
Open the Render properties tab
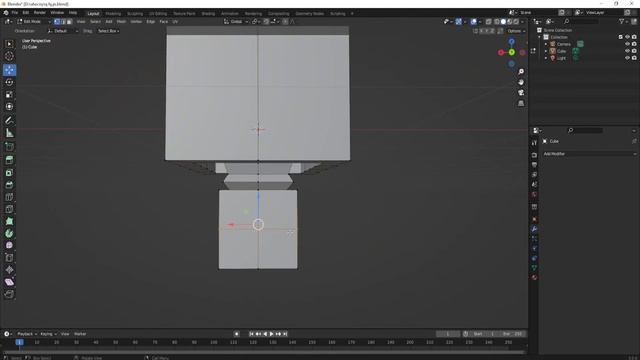534,155
